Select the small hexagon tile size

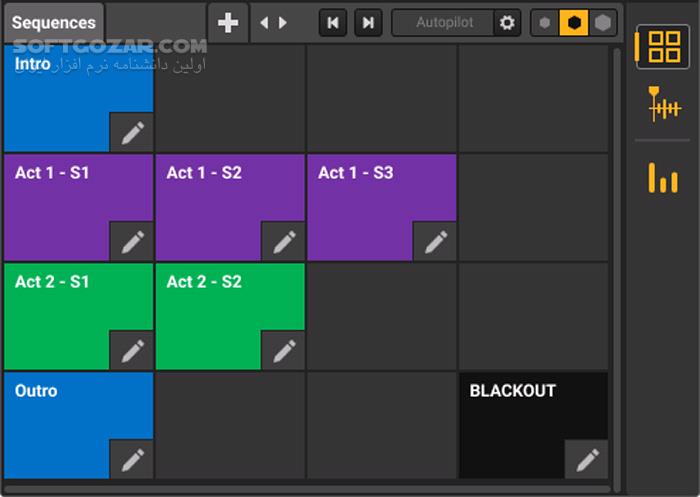click(x=544, y=22)
